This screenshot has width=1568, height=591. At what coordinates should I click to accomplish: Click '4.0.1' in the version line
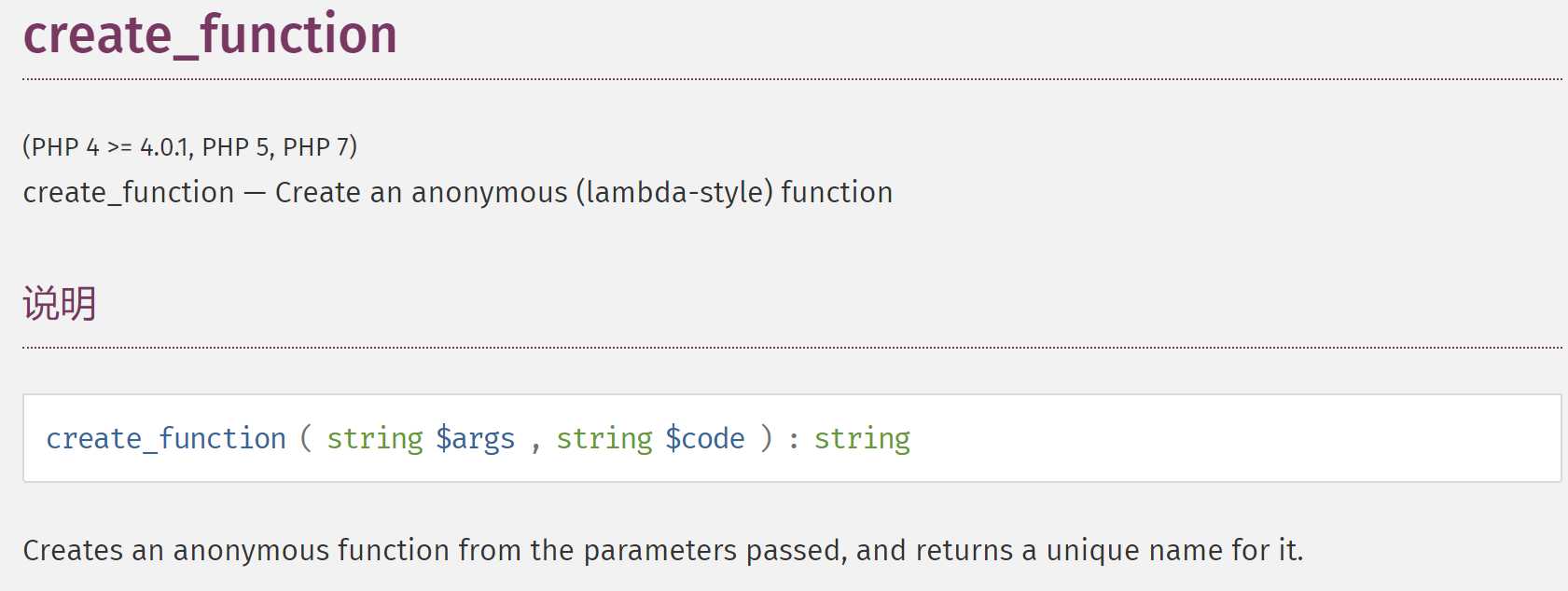[x=164, y=147]
